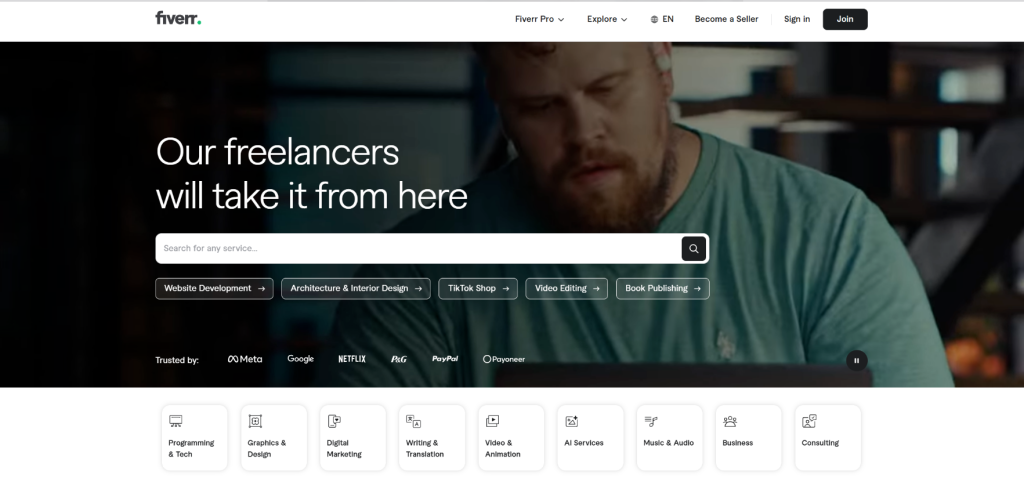Click the Business category icon
Screen dimensions: 1024x496
[x=730, y=422]
